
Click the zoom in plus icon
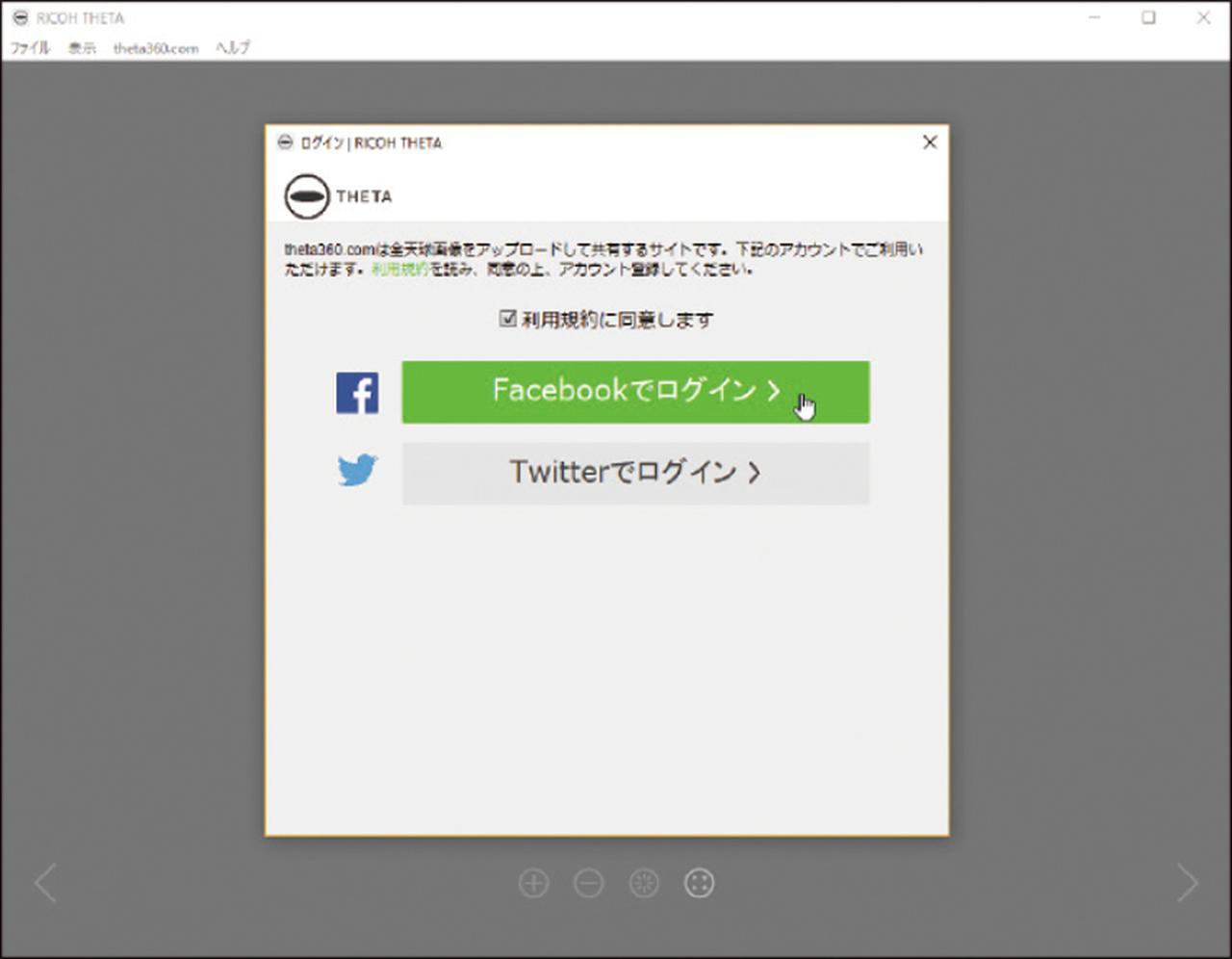tap(533, 883)
